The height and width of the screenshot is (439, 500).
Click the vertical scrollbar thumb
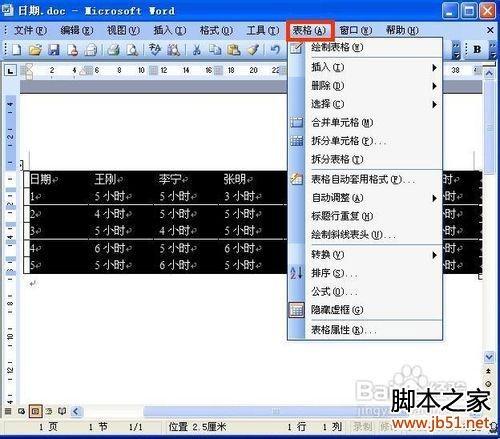coord(489,127)
